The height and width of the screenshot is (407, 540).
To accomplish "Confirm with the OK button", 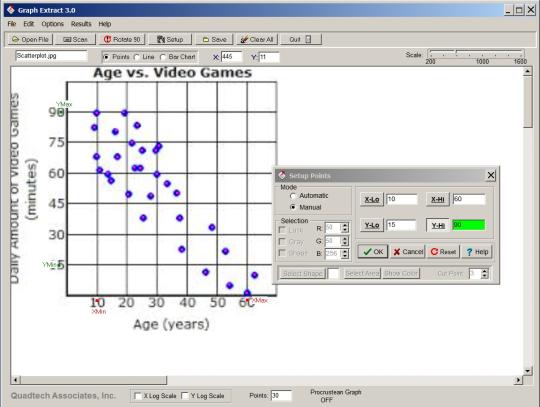I will click(373, 252).
